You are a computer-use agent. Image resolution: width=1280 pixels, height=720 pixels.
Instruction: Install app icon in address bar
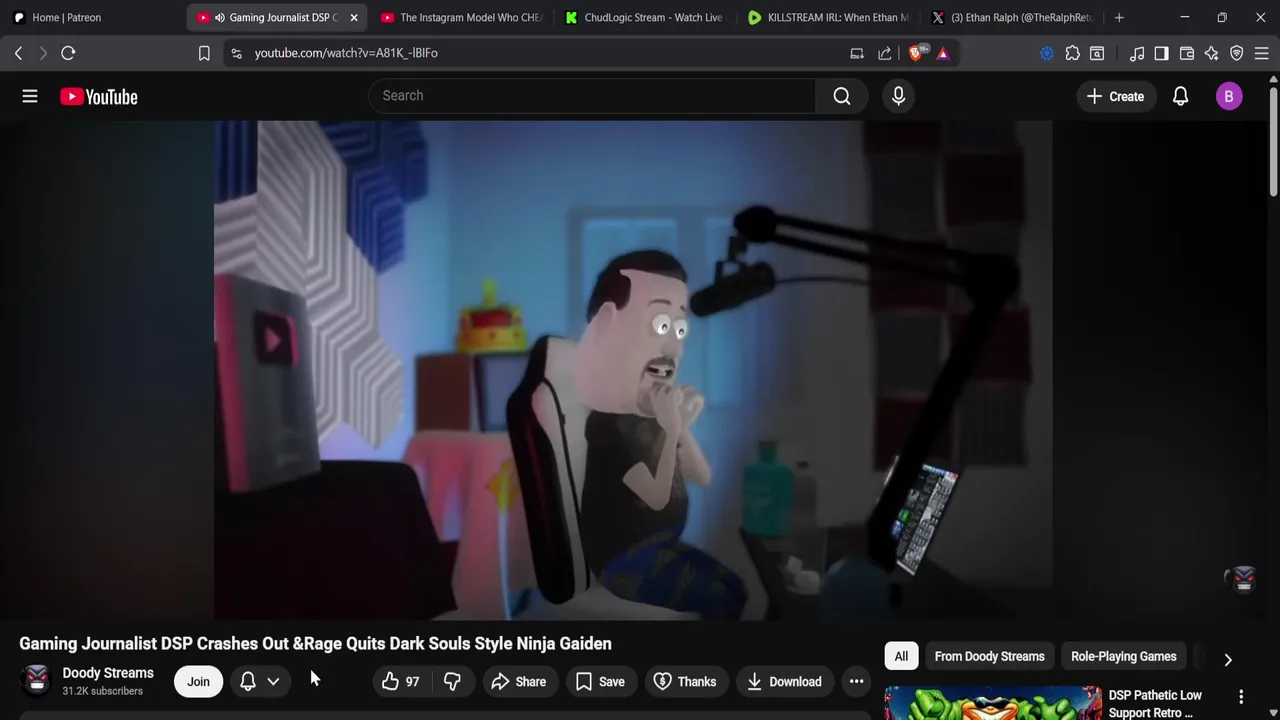point(857,53)
